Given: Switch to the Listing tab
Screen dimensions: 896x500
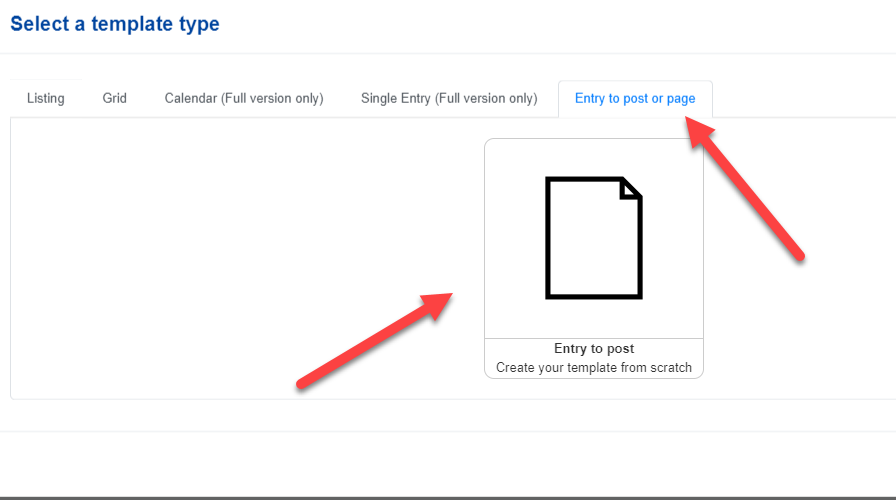Looking at the screenshot, I should click(46, 98).
